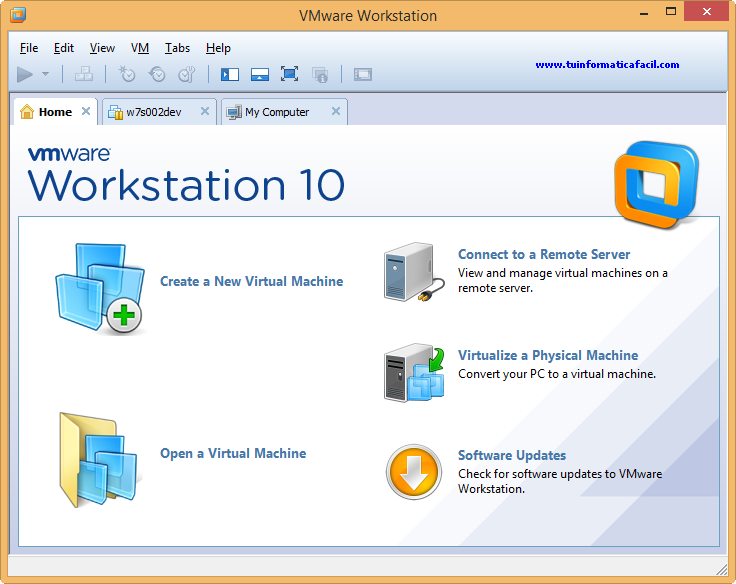Open the View menu
Screen dimensions: 736x584
102,48
